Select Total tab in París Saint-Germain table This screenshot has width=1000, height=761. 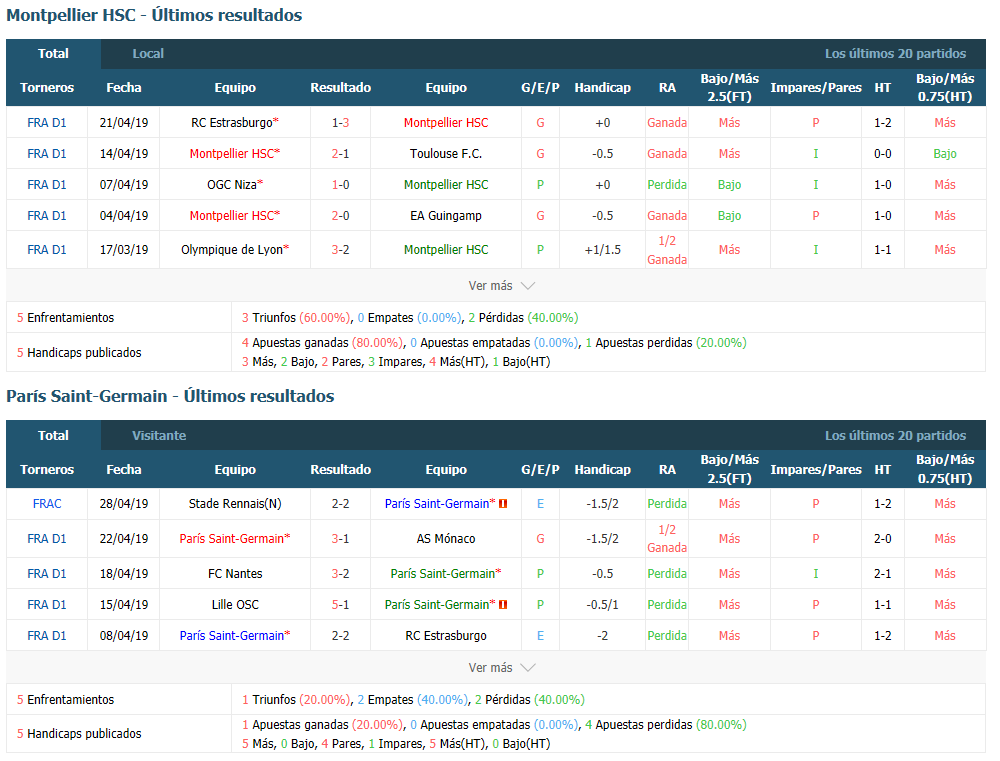(x=54, y=436)
